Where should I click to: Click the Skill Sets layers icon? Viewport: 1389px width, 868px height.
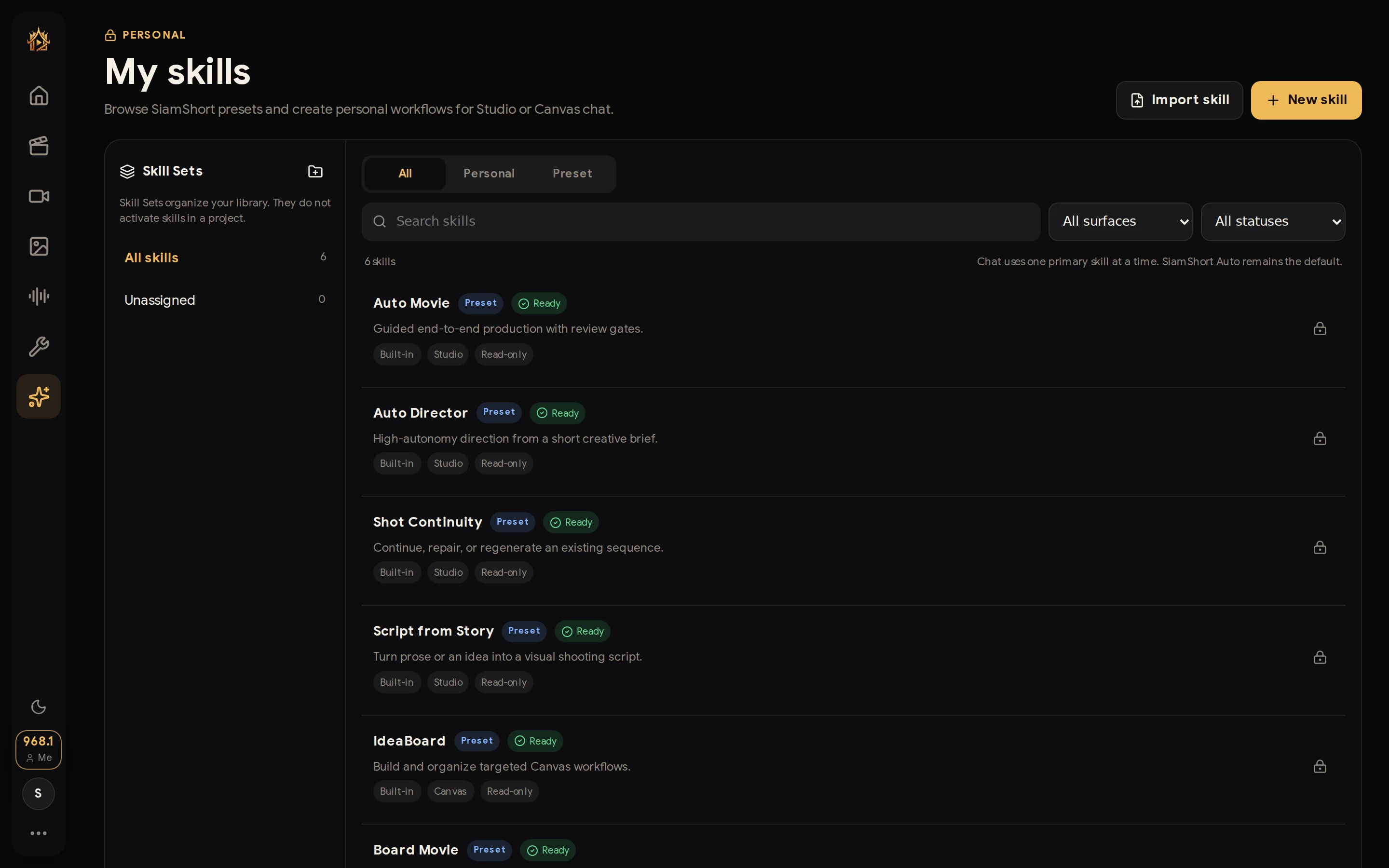click(127, 172)
